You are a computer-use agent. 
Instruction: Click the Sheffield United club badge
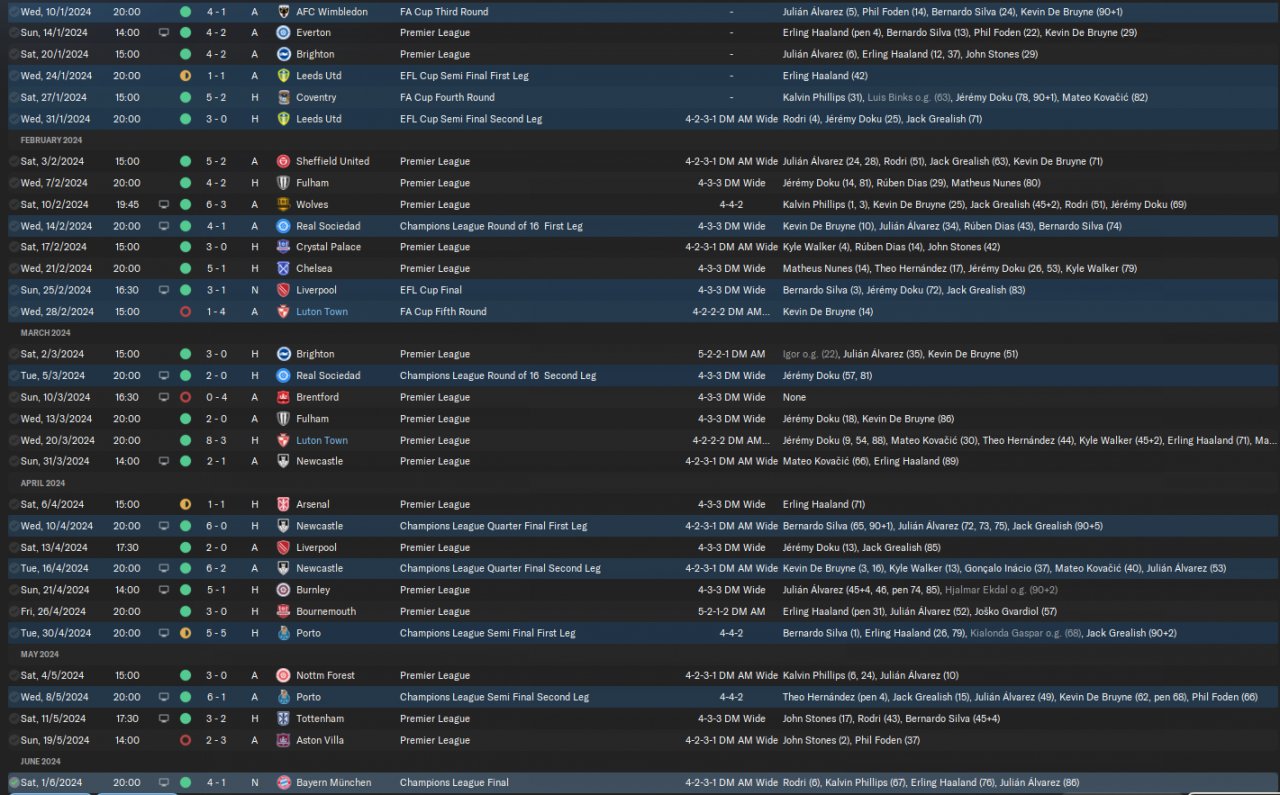pos(283,162)
